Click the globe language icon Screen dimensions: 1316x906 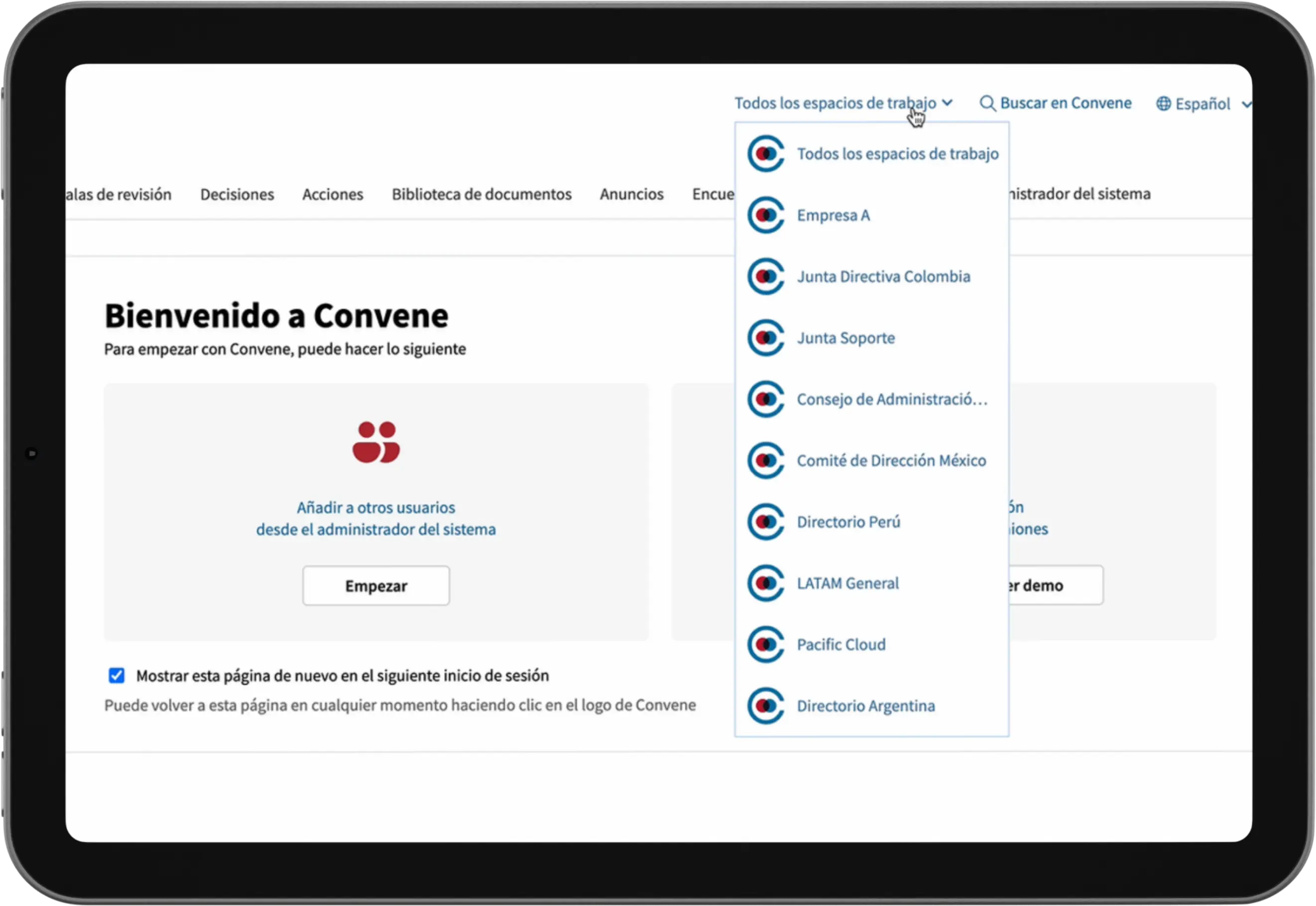click(x=1163, y=104)
